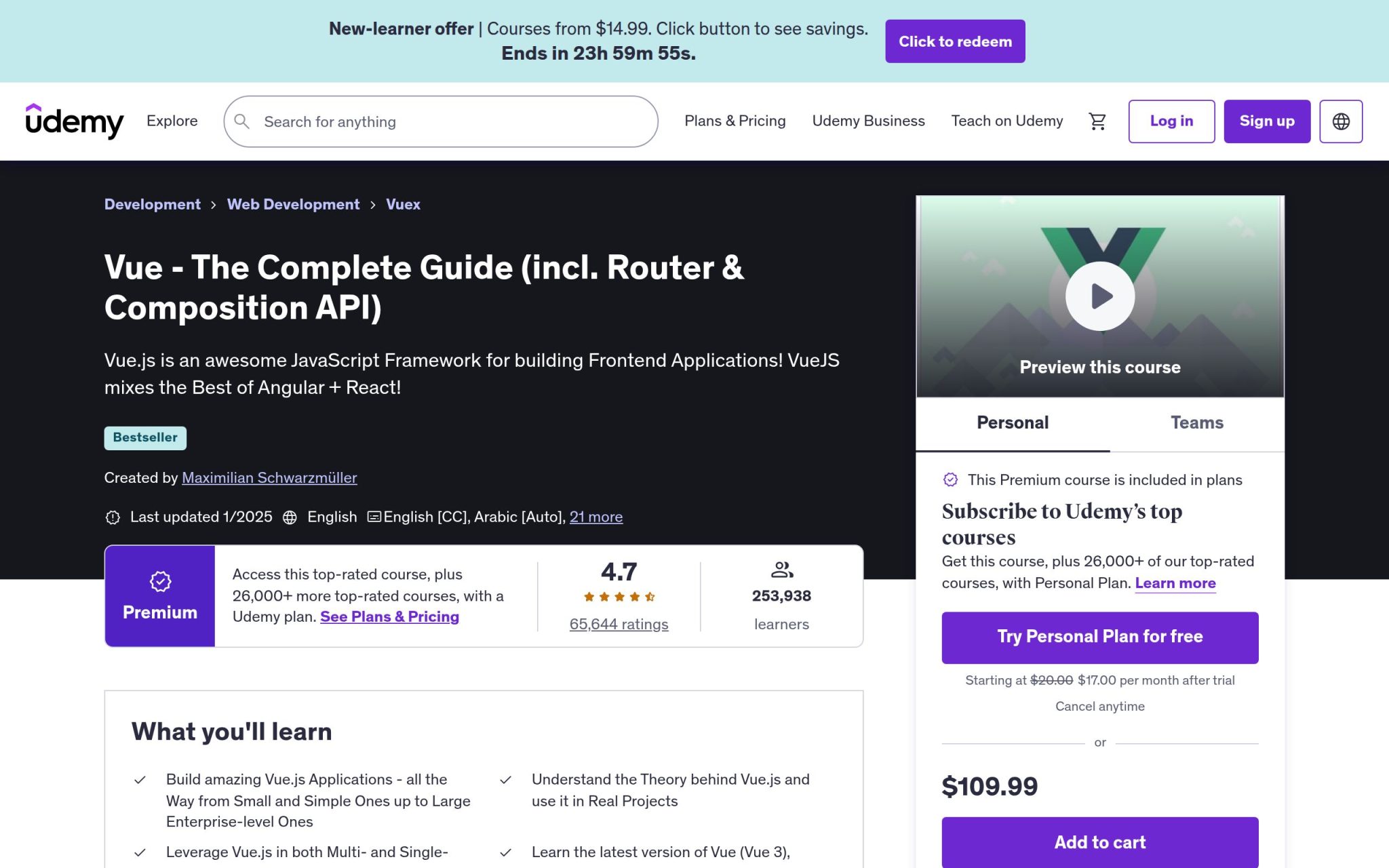1389x868 pixels.
Task: Play the course preview video
Action: 1099,296
